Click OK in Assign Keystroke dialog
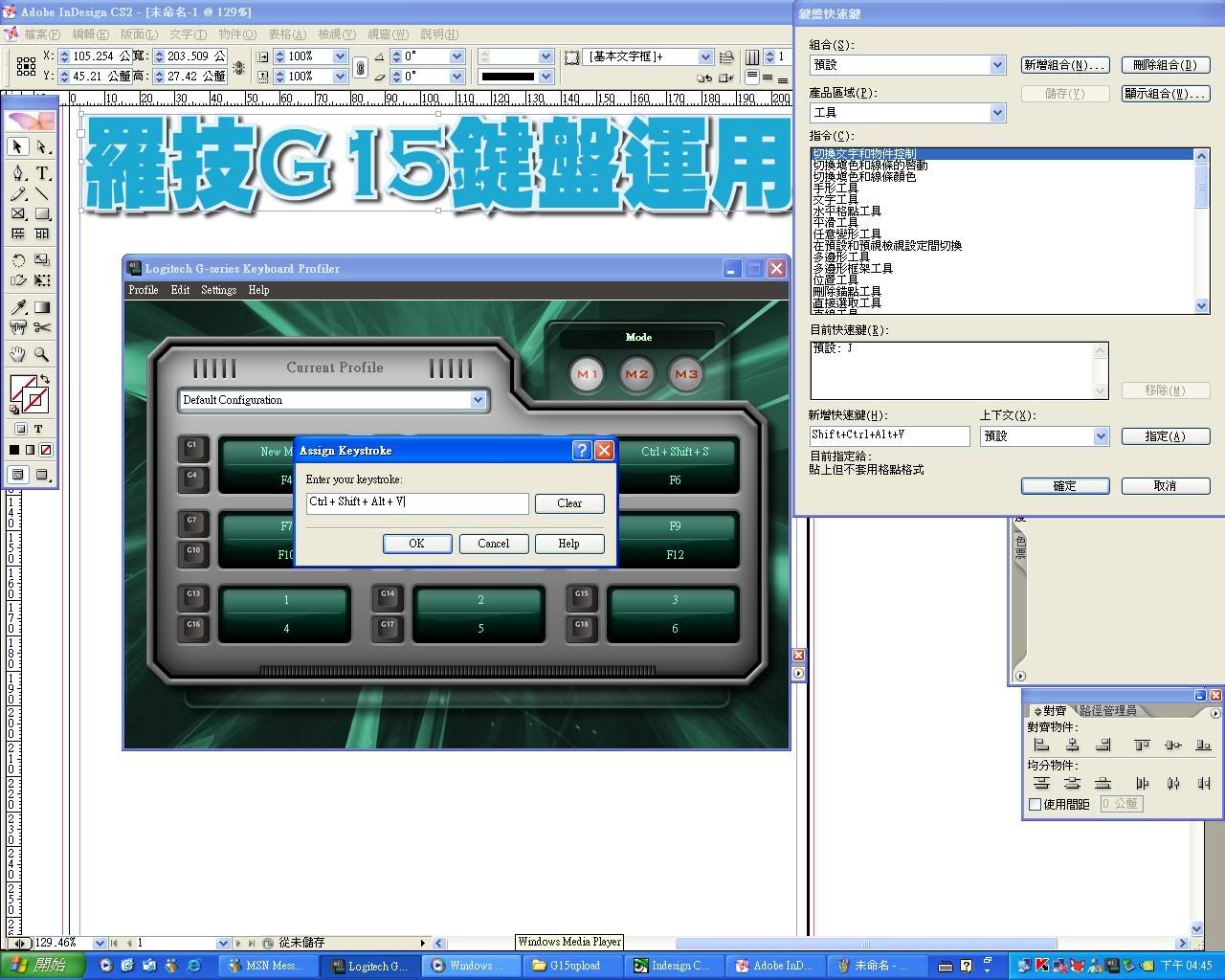This screenshot has height=980, width=1225. [416, 544]
